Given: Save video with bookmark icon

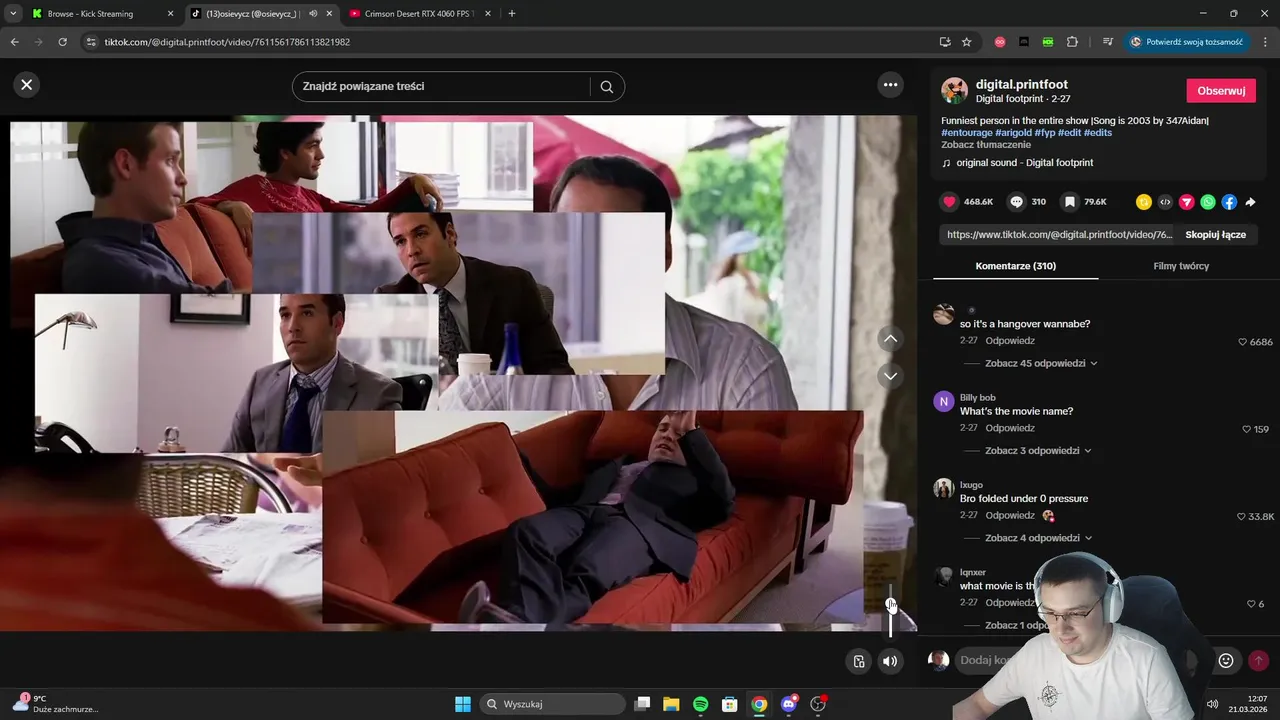Looking at the screenshot, I should click(x=1069, y=202).
